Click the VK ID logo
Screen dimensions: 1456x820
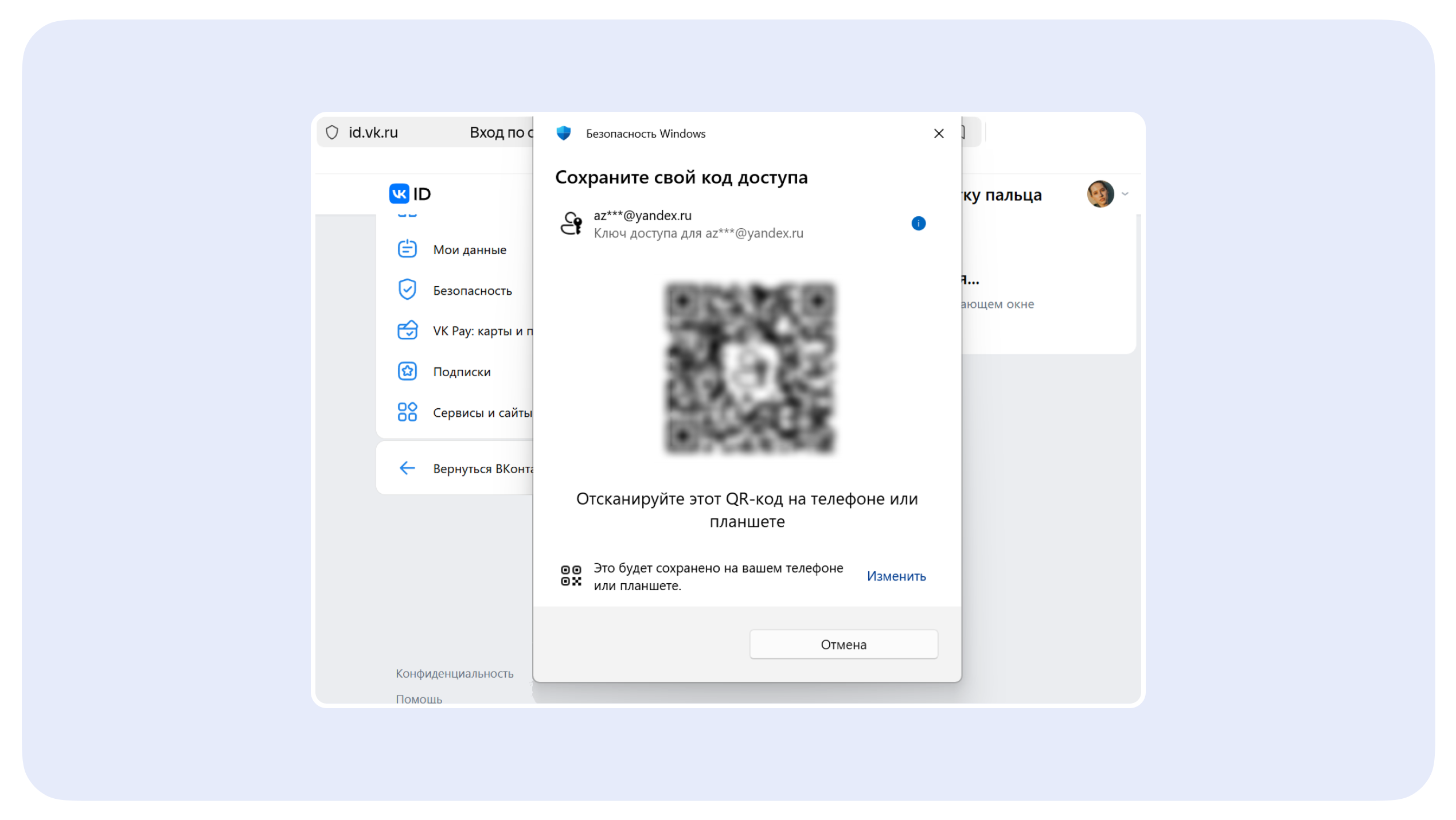[409, 194]
